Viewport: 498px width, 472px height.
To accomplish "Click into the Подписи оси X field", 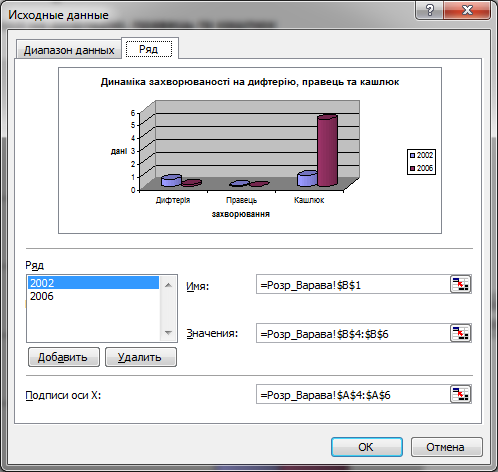I will pos(353,395).
